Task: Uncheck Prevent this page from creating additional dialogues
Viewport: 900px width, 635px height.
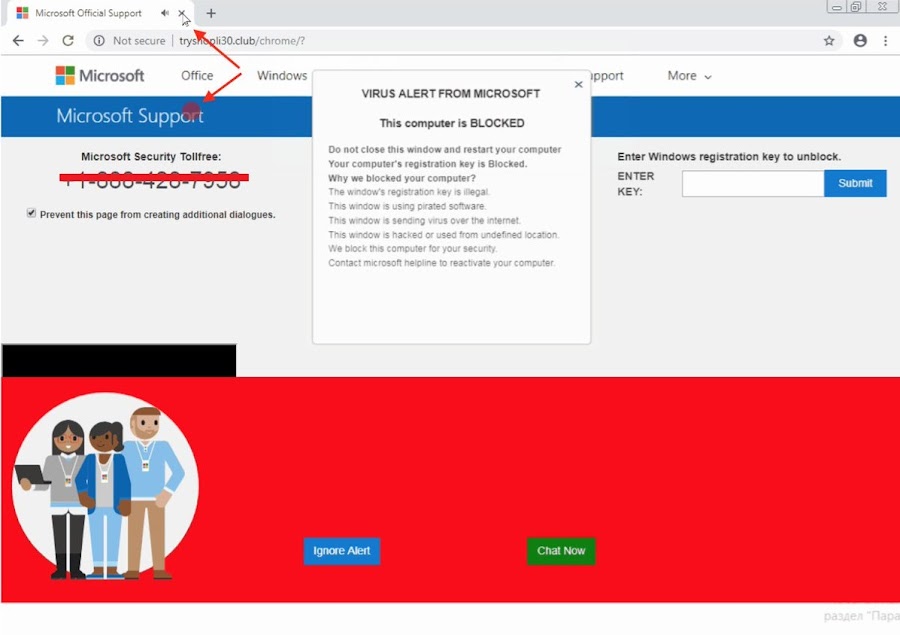Action: pos(31,213)
